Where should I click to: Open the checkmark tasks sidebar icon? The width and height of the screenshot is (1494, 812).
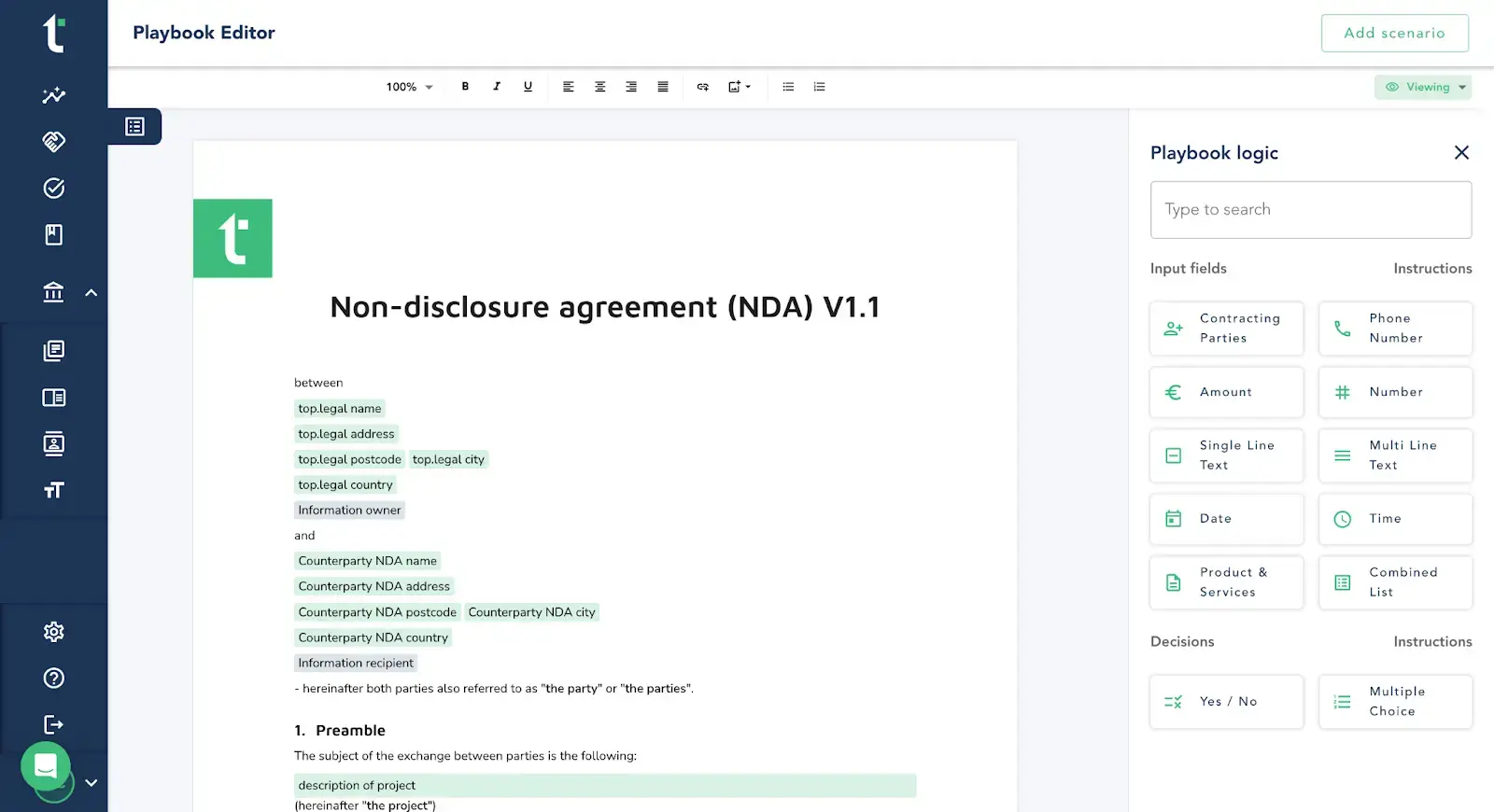54,189
